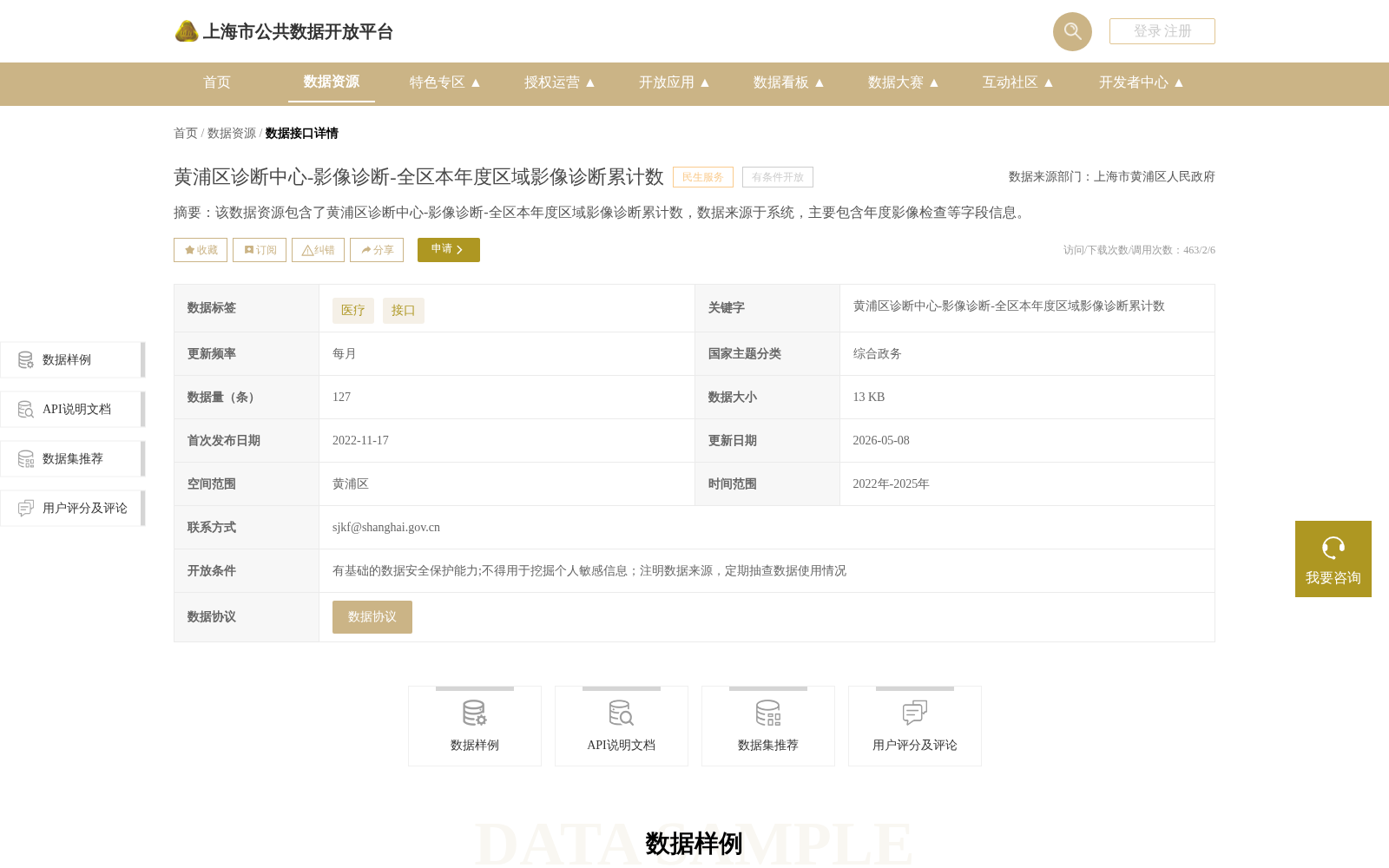Open sidebar 数据样例 label
Screen dimensions: 1389x868
[x=67, y=359]
